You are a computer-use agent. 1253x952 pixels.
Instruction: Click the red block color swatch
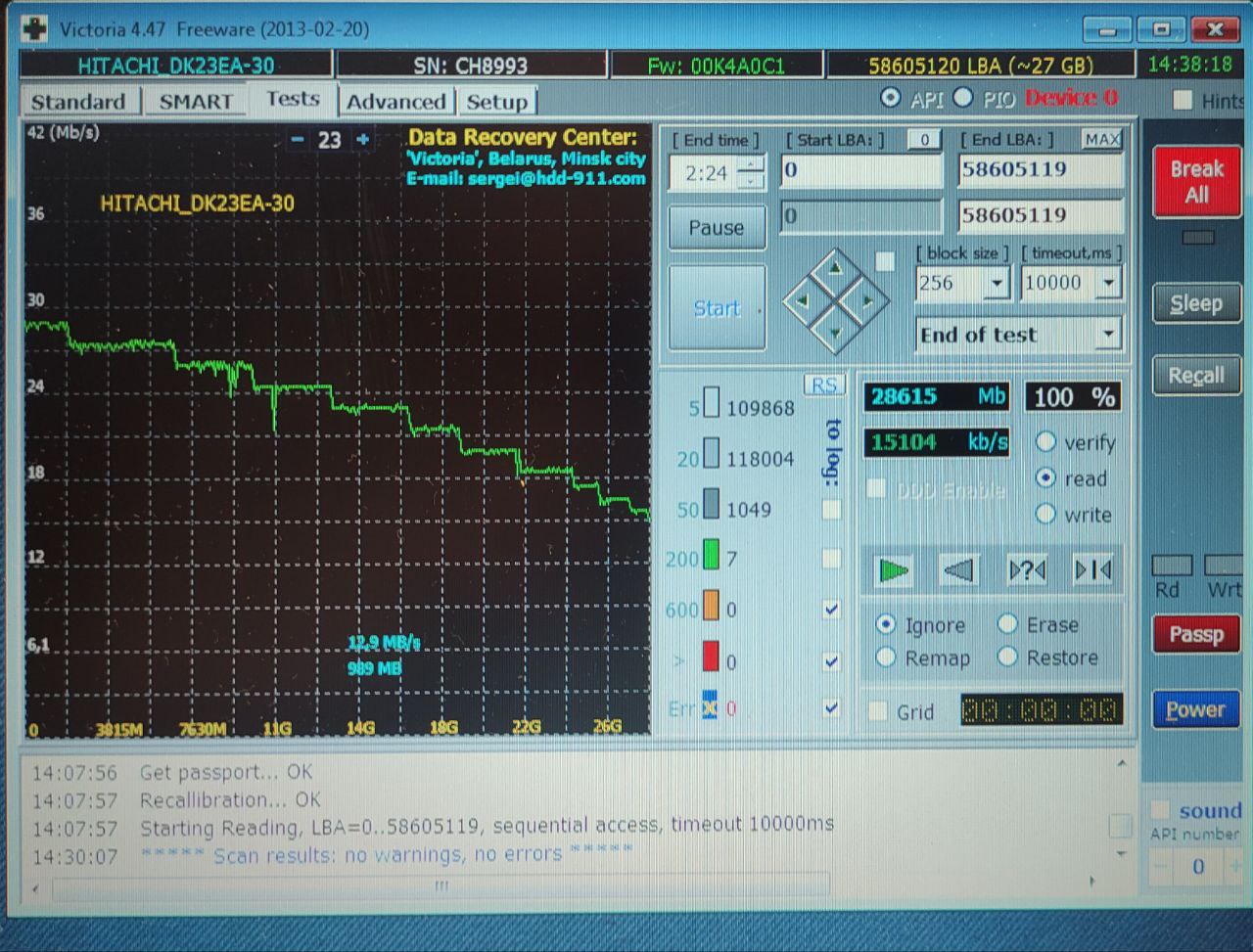(711, 657)
